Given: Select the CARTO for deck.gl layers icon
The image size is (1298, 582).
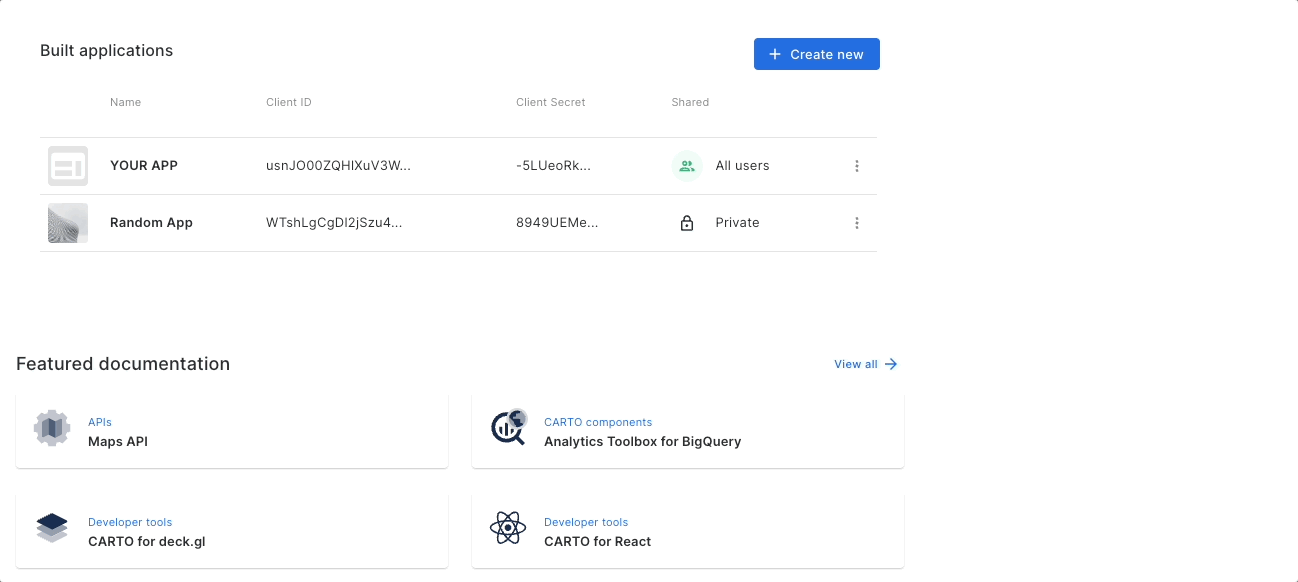Looking at the screenshot, I should coord(51,528).
